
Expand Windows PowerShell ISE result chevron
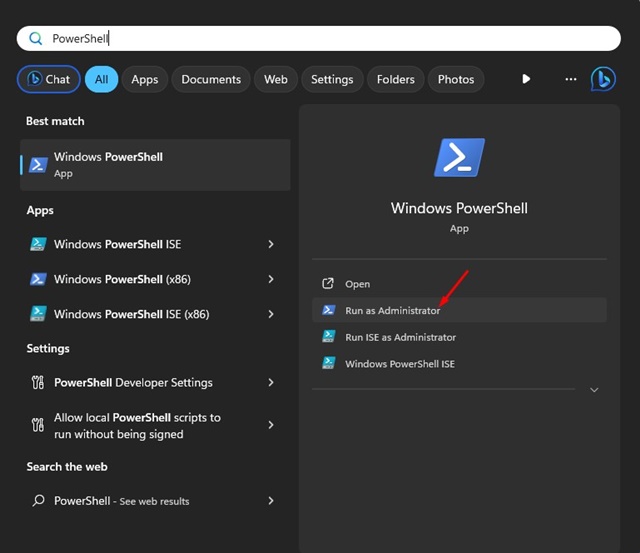tap(271, 244)
